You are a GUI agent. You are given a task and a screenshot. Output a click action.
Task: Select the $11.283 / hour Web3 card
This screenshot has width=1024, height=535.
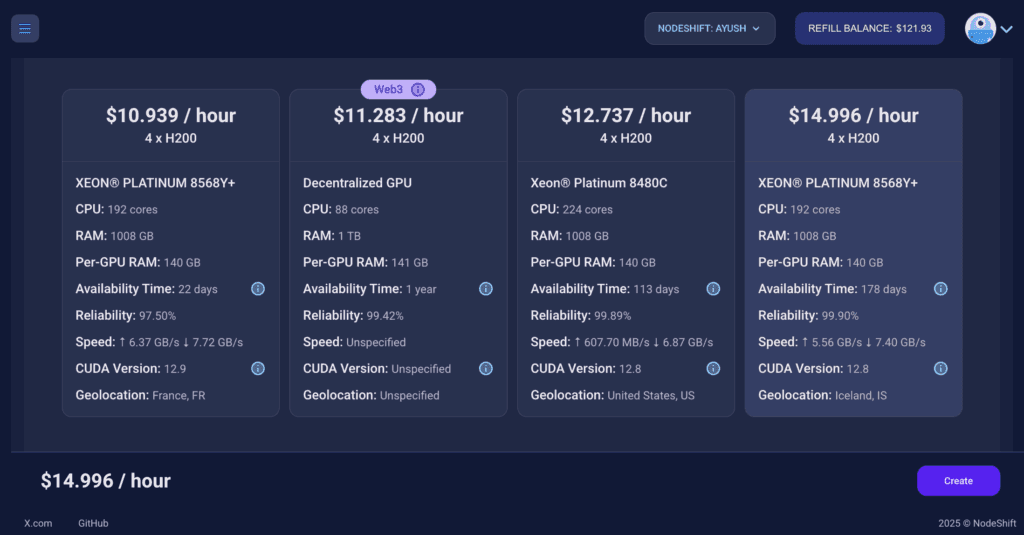[398, 253]
